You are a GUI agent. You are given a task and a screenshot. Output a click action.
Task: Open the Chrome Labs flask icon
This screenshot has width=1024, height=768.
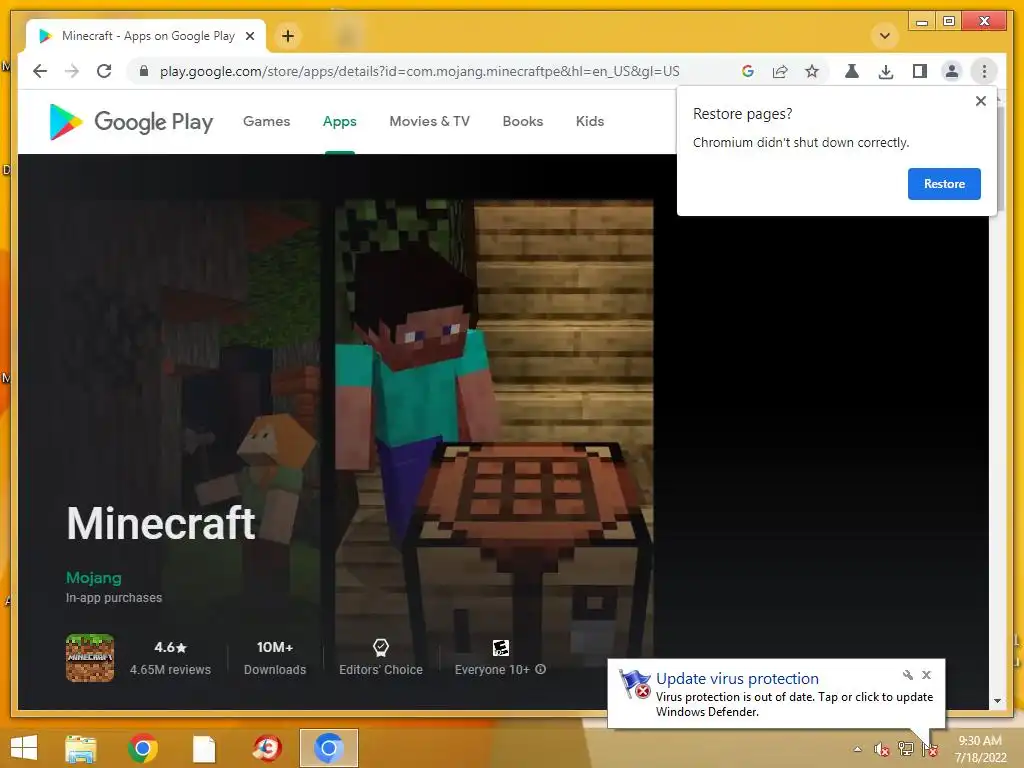tap(852, 71)
